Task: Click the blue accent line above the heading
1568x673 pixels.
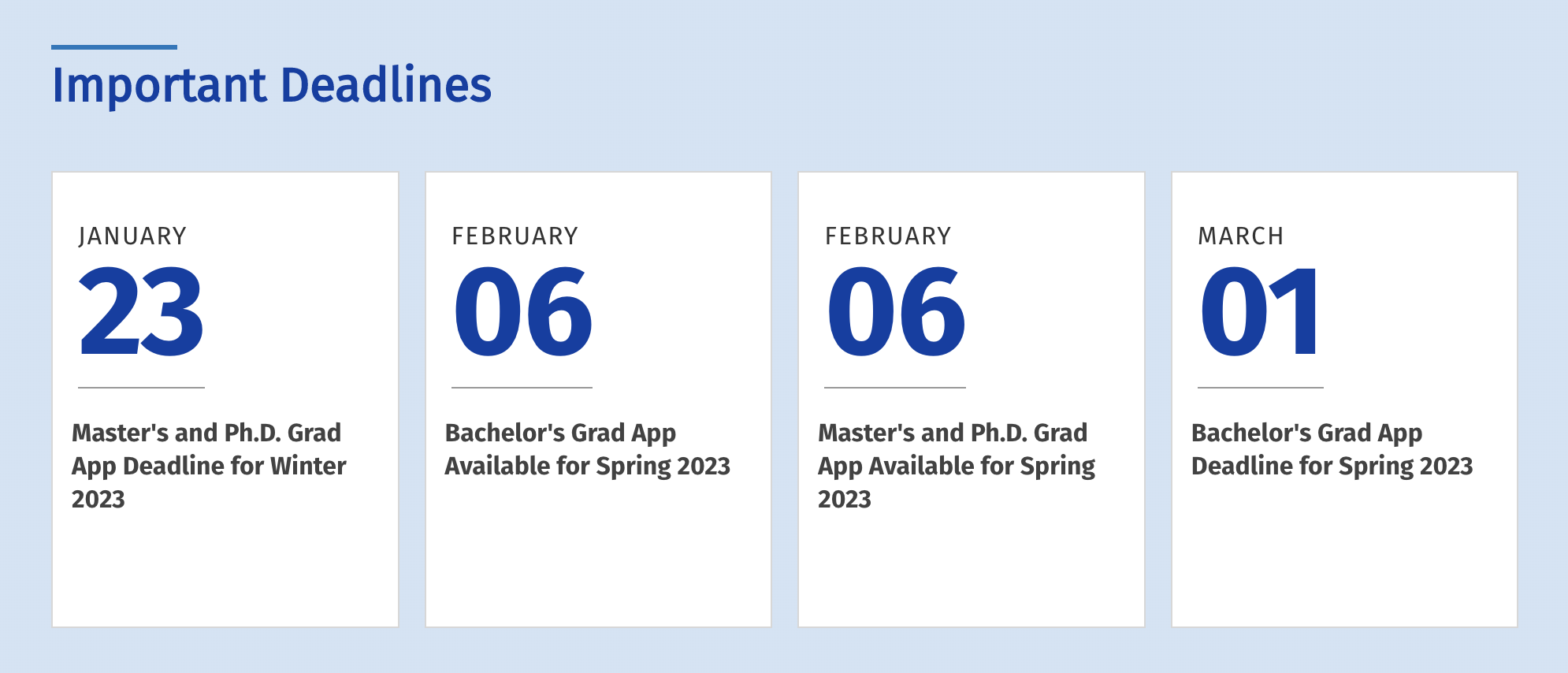Action: click(x=114, y=47)
